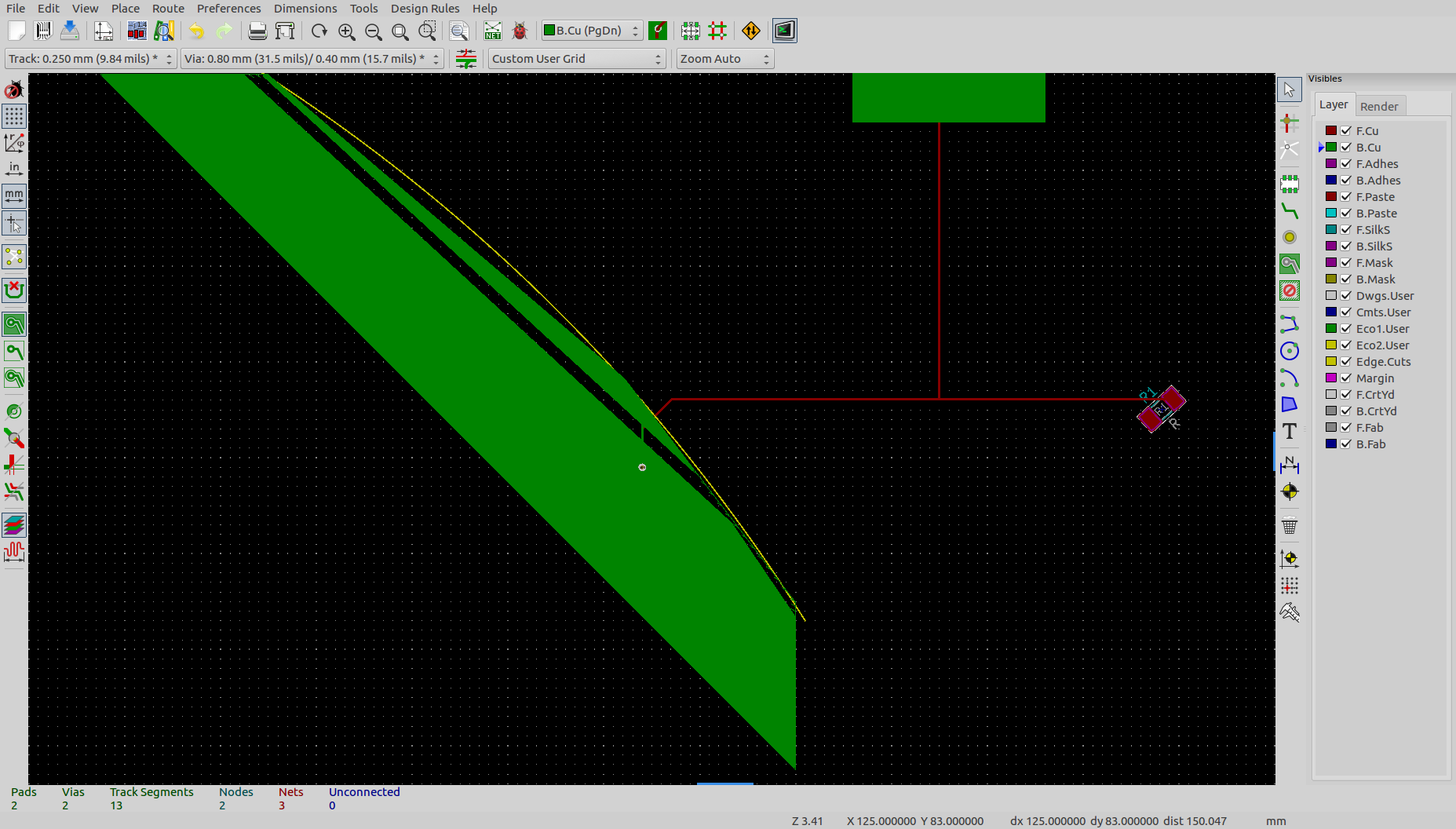Viewport: 1456px width, 829px height.
Task: Select the Add Text tool
Action: point(1289,432)
